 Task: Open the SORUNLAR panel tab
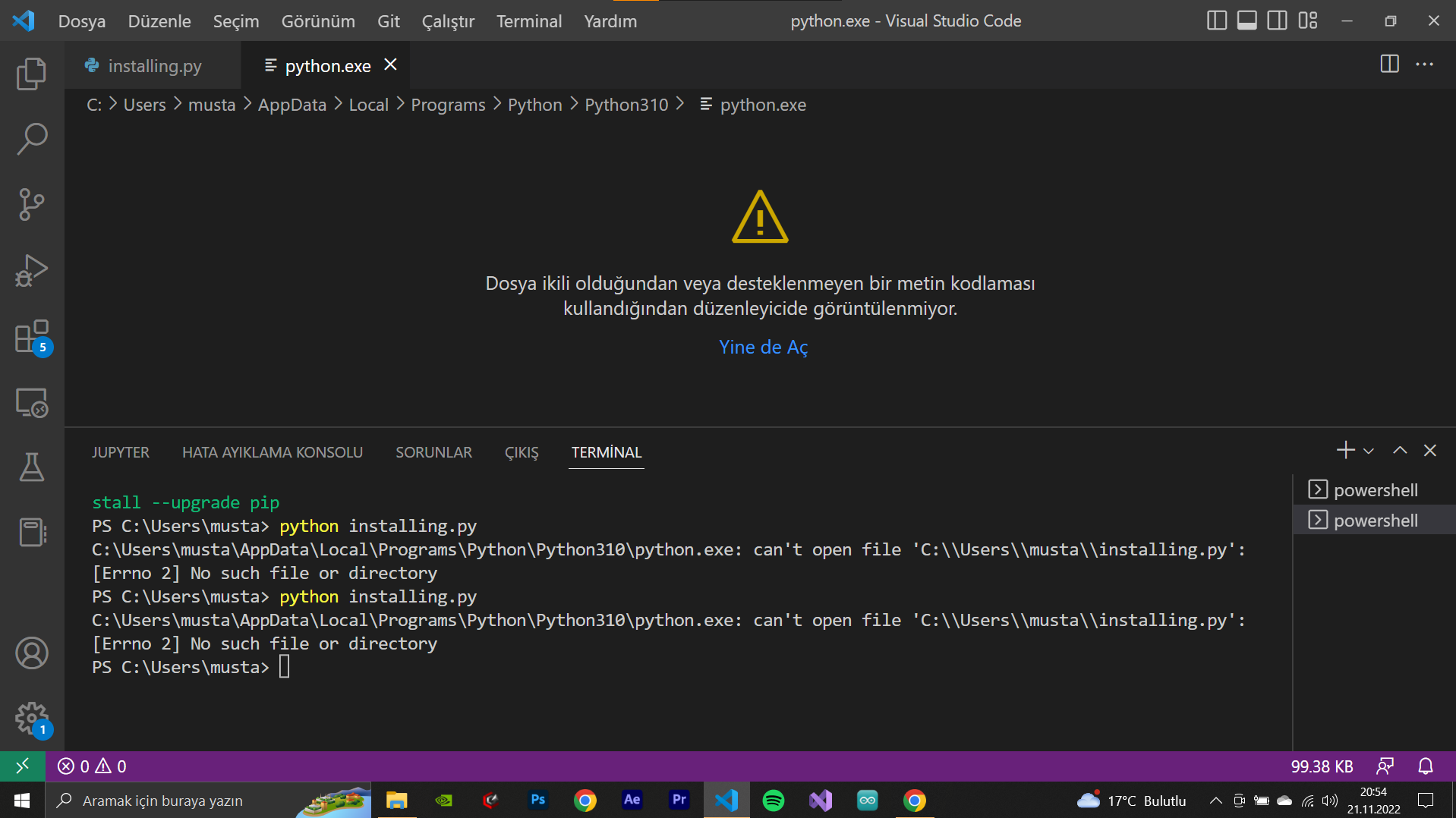click(x=433, y=452)
